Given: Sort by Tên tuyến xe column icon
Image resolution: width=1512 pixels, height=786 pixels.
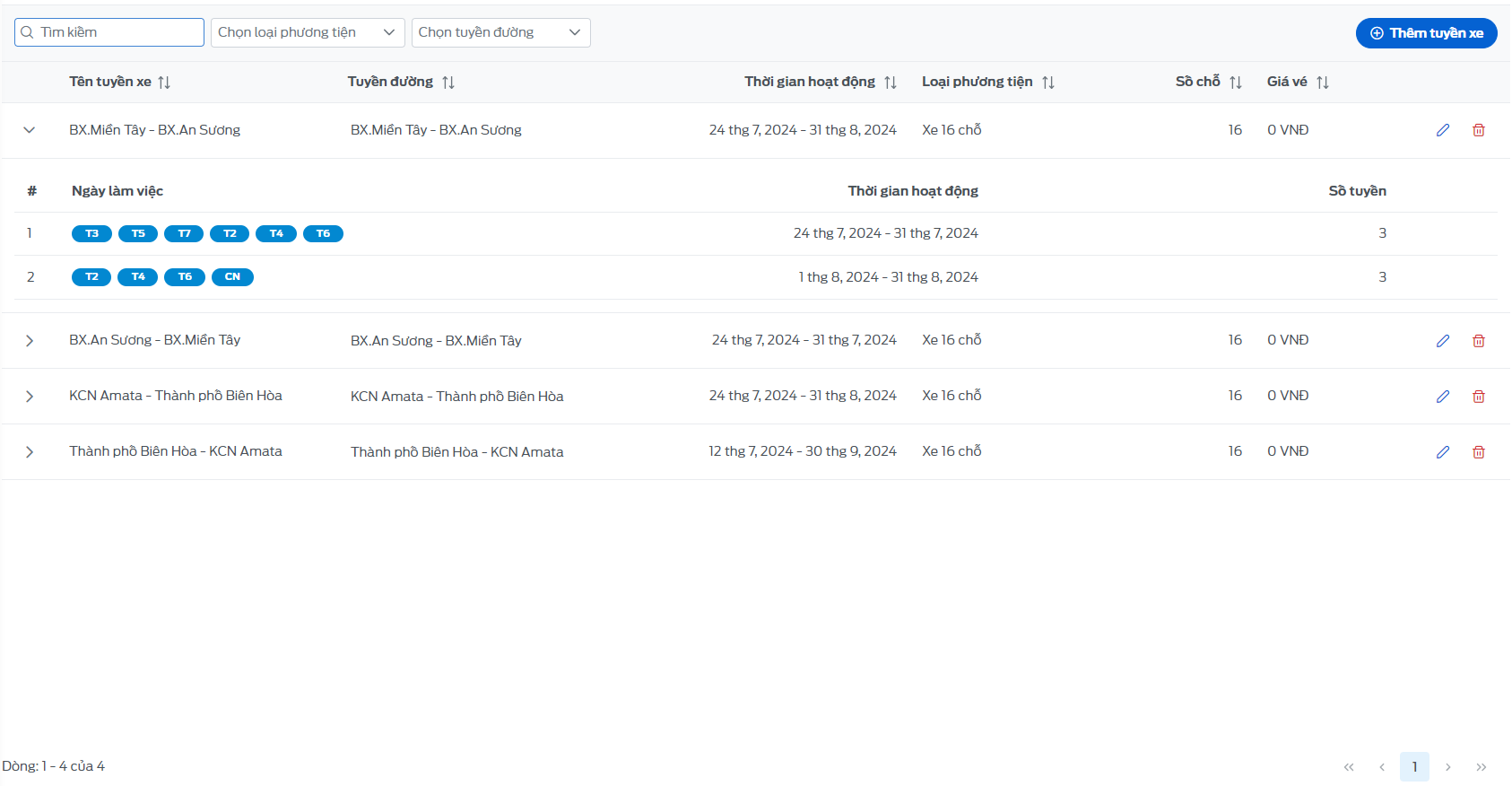Looking at the screenshot, I should coord(164,83).
